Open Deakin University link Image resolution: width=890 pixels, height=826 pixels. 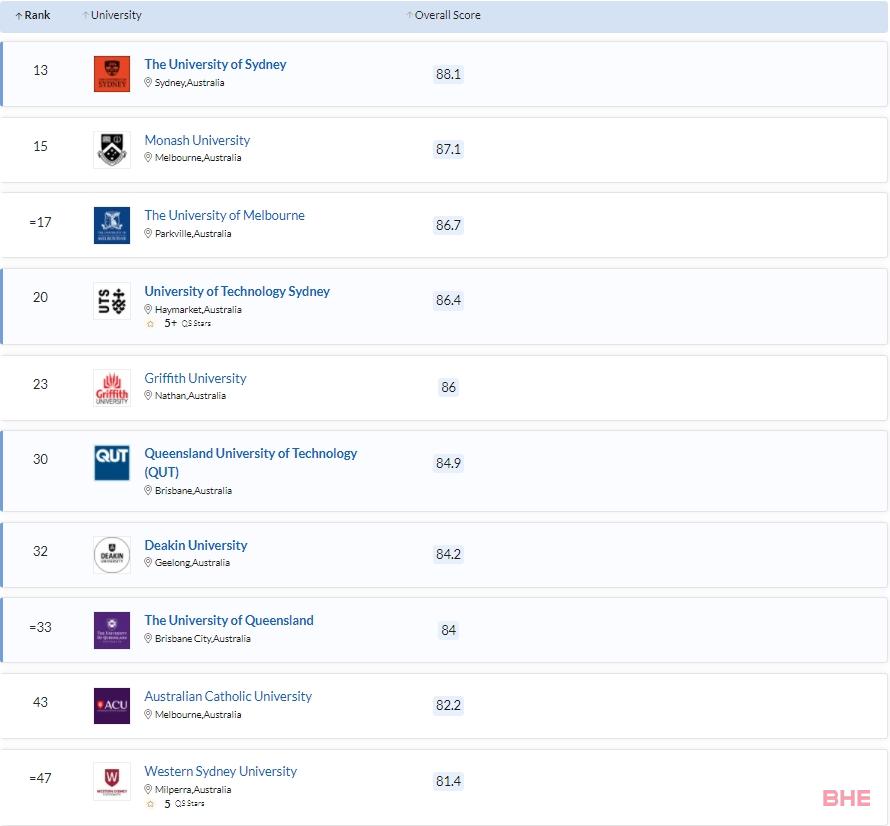[196, 545]
